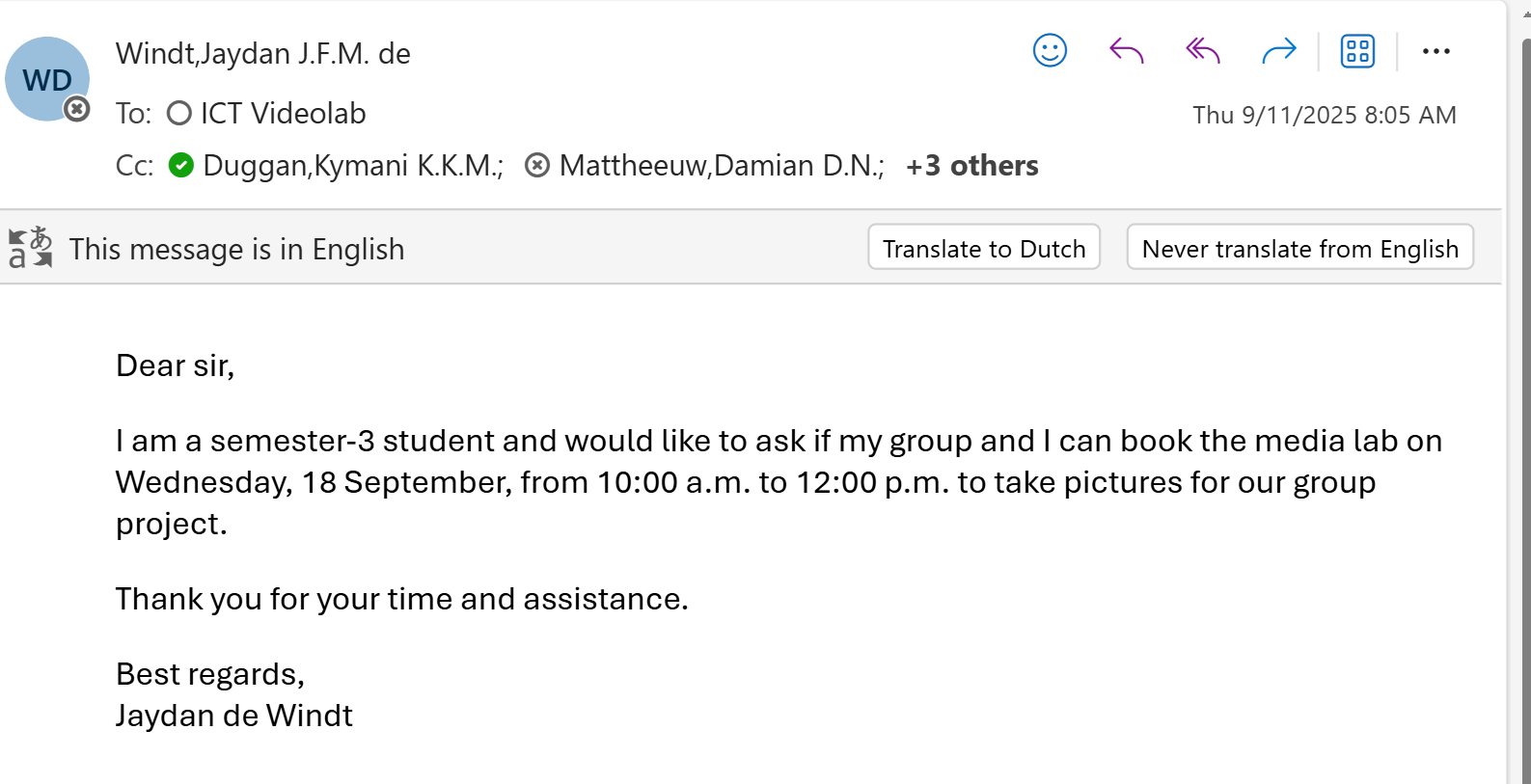Click the translator language icon

pos(30,248)
